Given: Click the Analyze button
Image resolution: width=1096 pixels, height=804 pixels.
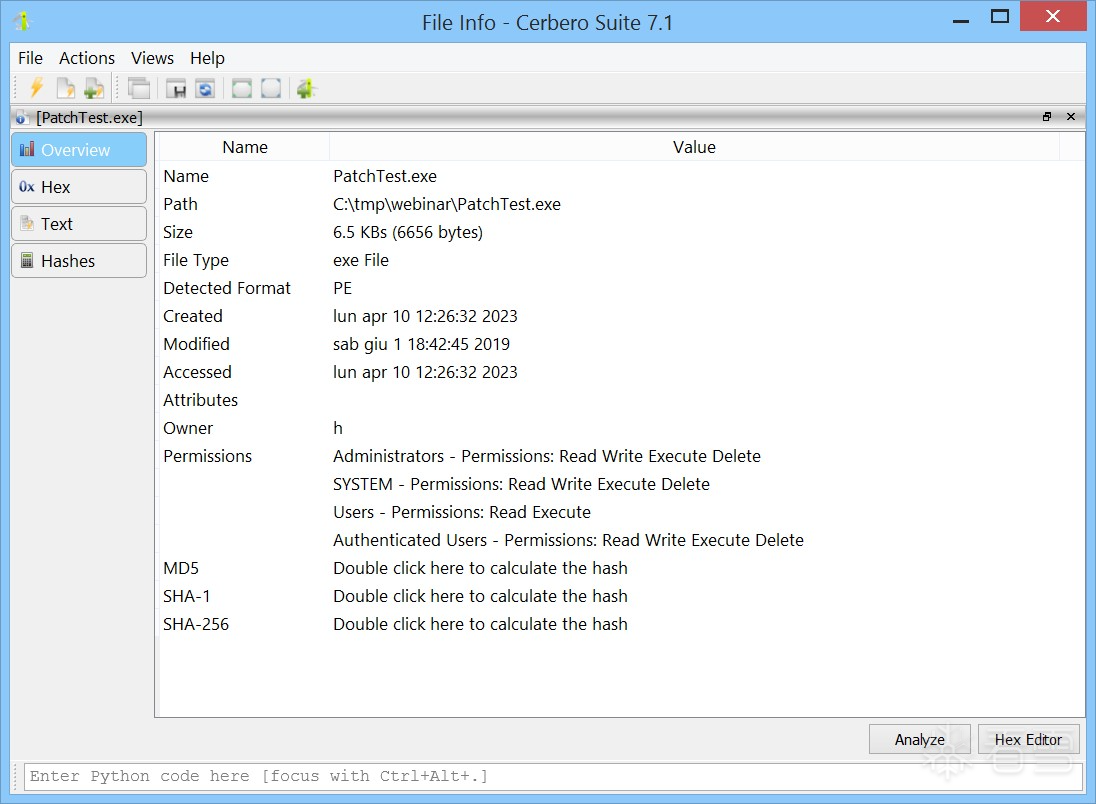Looking at the screenshot, I should (x=919, y=739).
